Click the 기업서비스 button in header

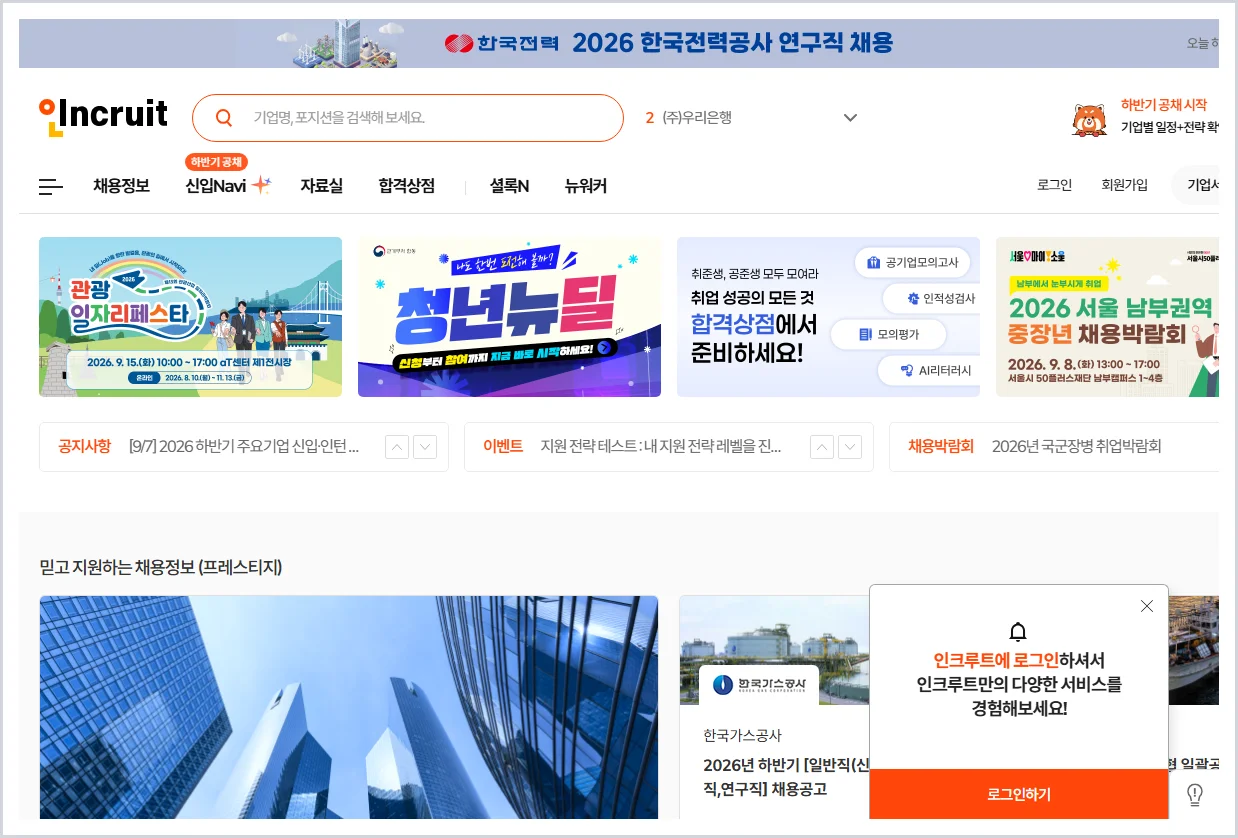click(1195, 185)
